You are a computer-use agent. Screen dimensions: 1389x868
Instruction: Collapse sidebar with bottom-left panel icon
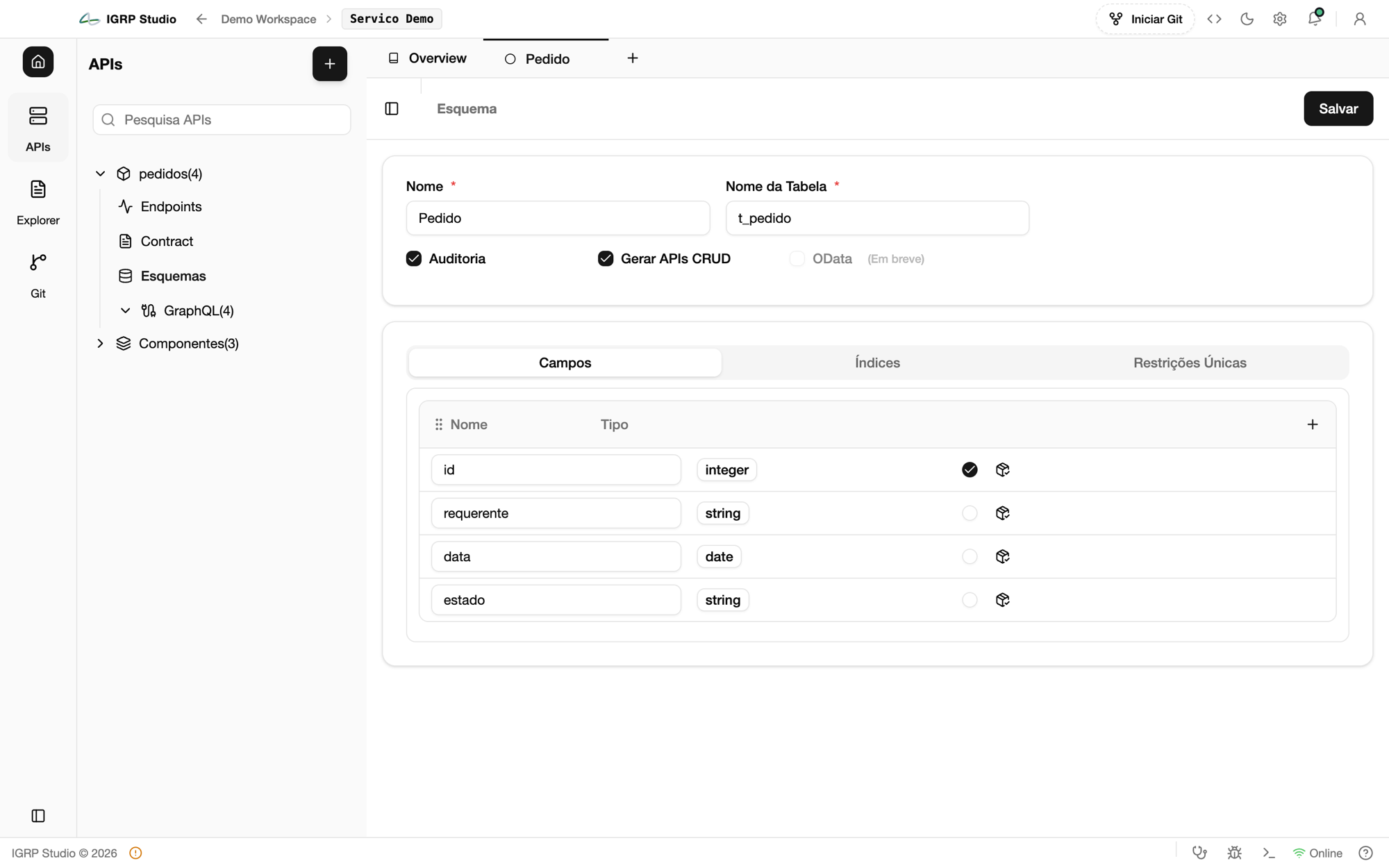pyautogui.click(x=38, y=816)
